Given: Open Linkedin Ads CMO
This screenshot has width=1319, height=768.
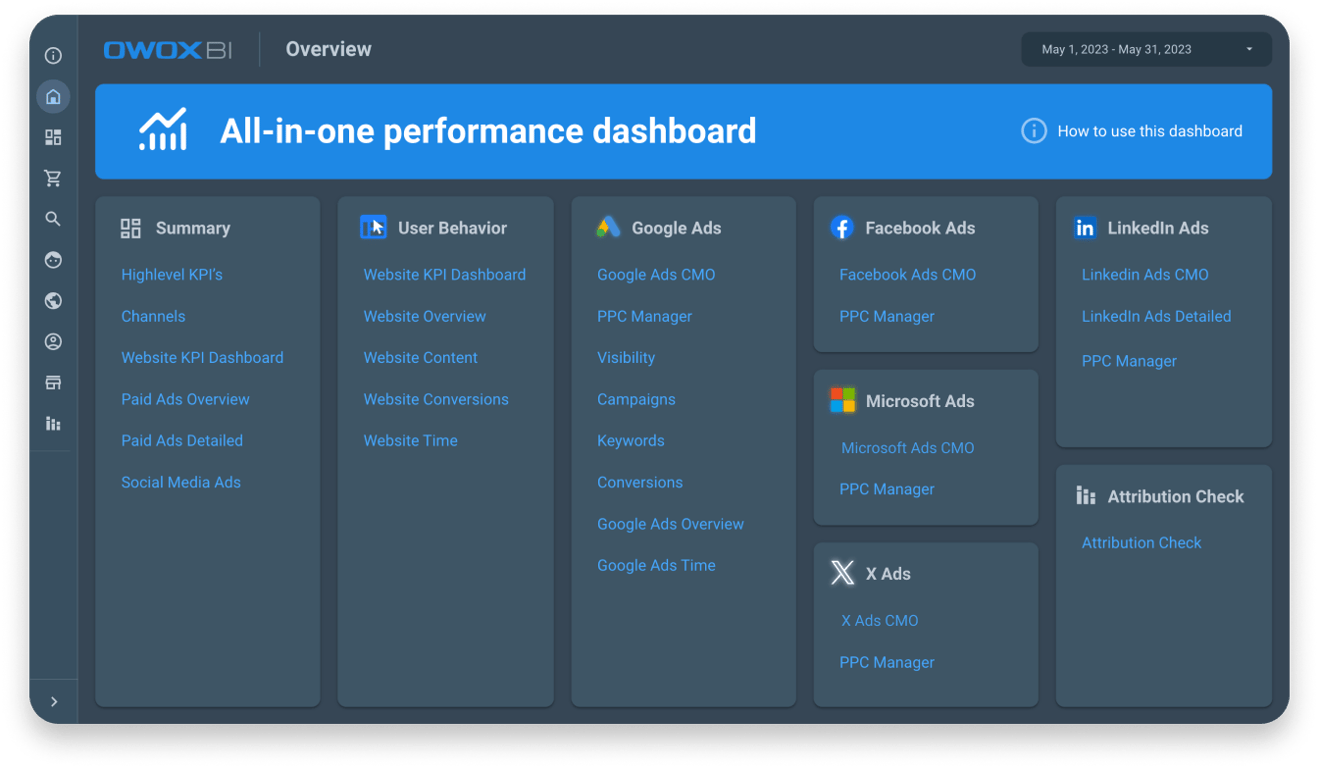Looking at the screenshot, I should (1145, 275).
